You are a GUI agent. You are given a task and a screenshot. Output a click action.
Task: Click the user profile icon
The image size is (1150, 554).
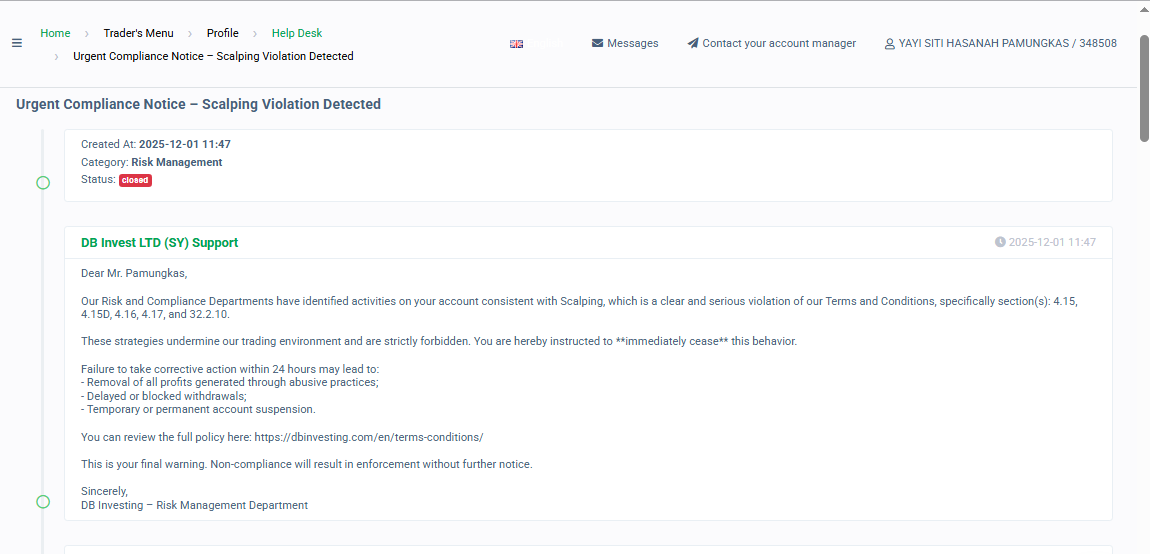tap(889, 44)
